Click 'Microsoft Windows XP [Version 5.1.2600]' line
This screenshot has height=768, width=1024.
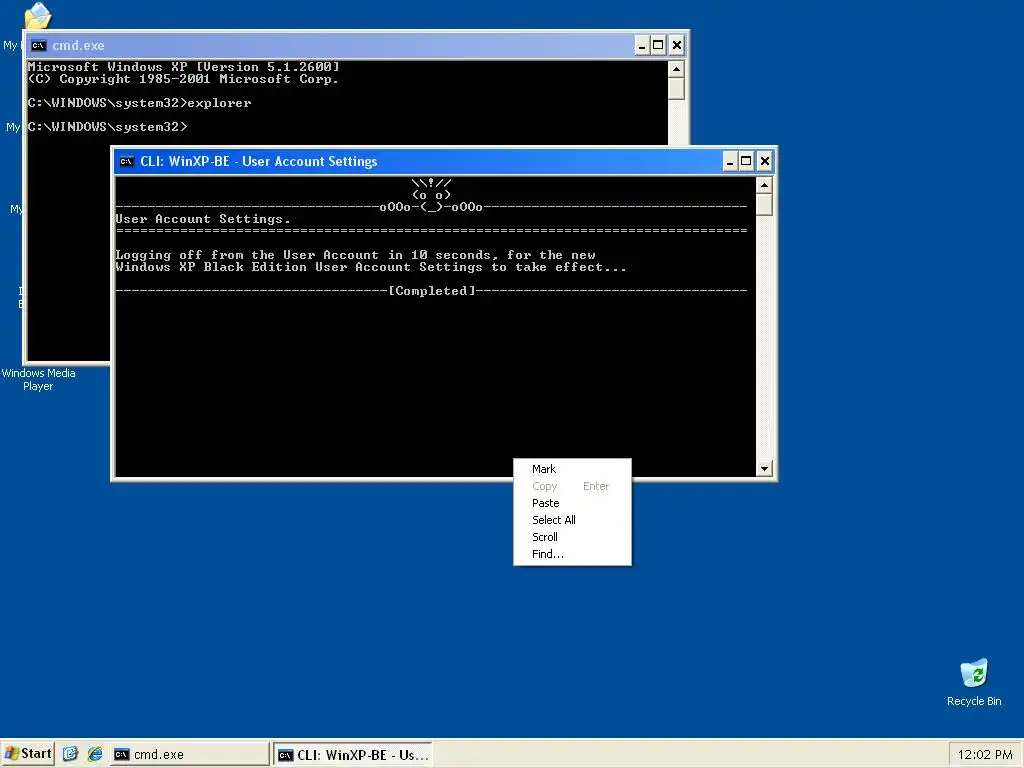pyautogui.click(x=184, y=67)
